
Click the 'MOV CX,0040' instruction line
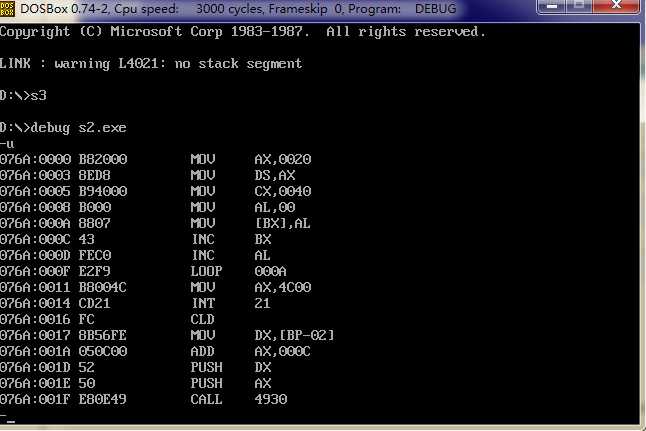click(x=155, y=192)
